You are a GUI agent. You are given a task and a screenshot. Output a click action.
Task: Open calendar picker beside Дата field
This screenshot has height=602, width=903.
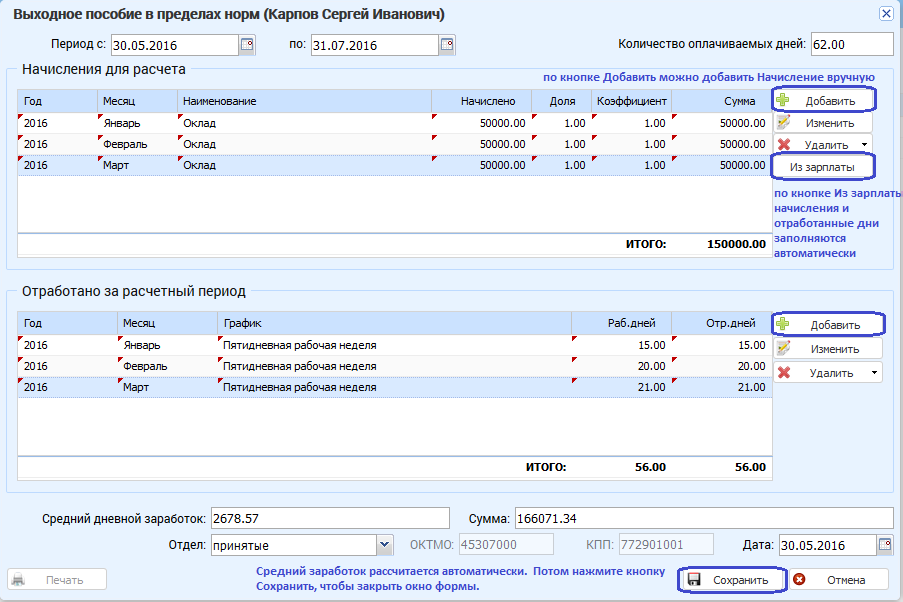[885, 544]
